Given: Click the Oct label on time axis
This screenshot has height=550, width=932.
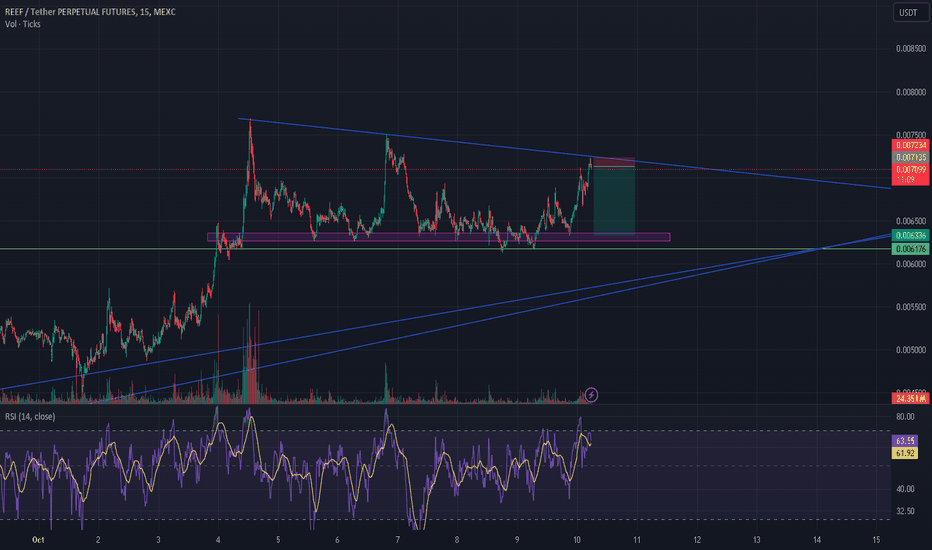Looking at the screenshot, I should tap(38, 540).
